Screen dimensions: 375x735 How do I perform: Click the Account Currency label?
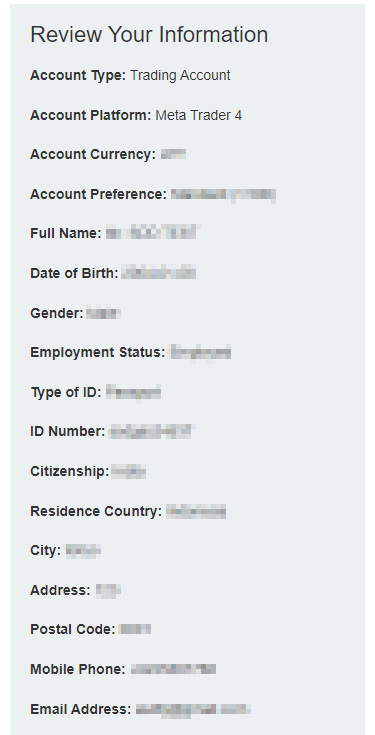[x=93, y=155]
